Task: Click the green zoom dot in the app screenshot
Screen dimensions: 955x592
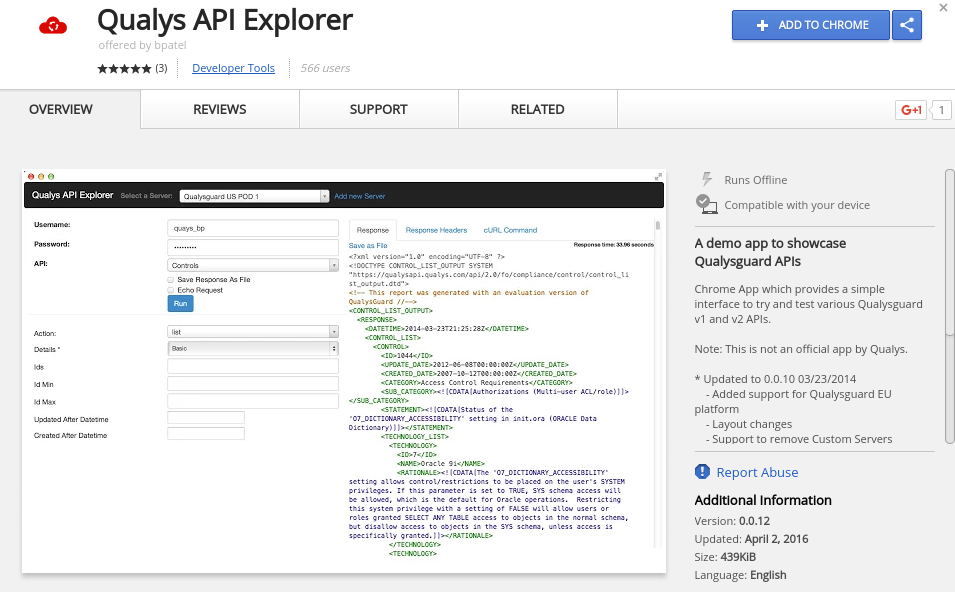Action: pyautogui.click(x=51, y=177)
